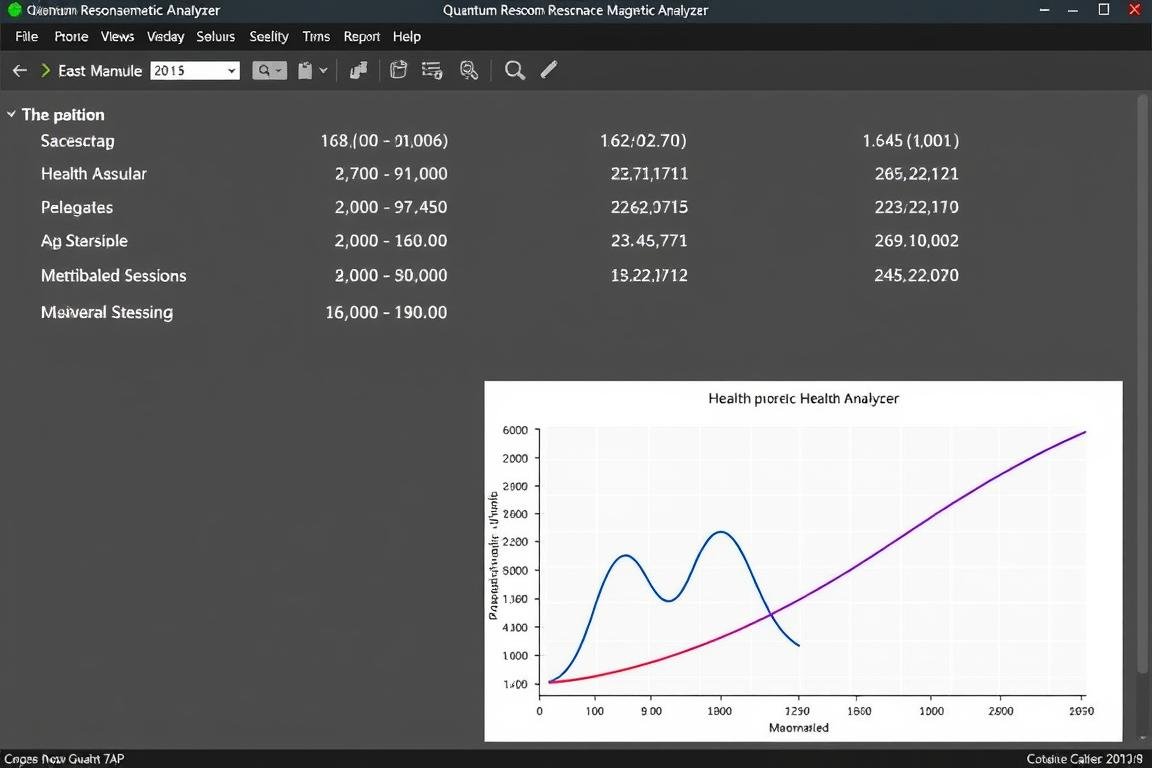Screen dimensions: 1152x768
Task: Select the pencil edit tool
Action: 549,70
